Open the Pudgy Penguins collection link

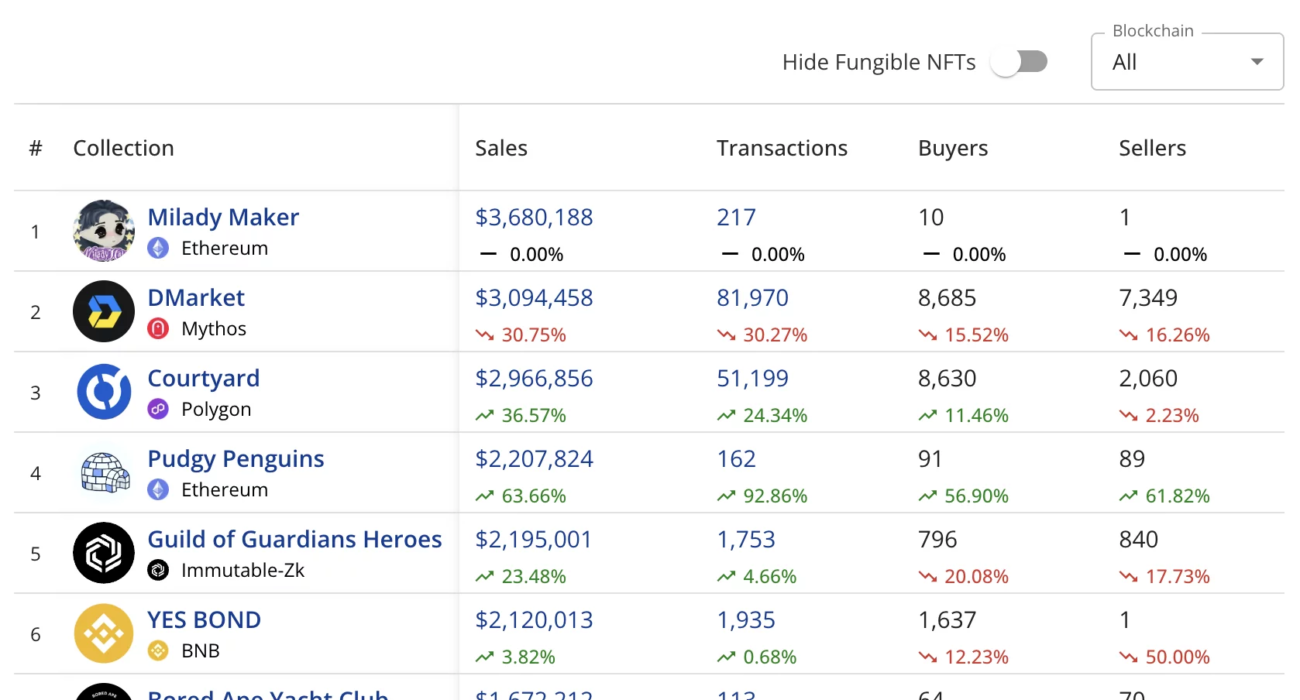pos(236,459)
